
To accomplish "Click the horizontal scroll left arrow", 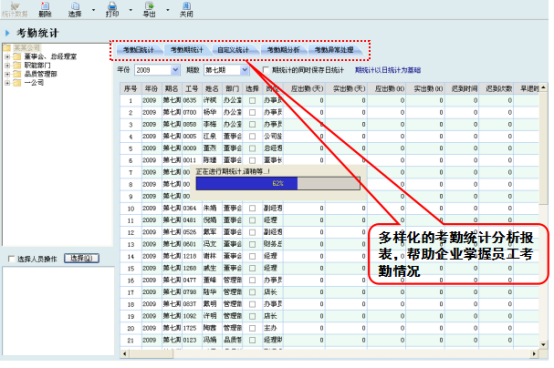I will [124, 354].
